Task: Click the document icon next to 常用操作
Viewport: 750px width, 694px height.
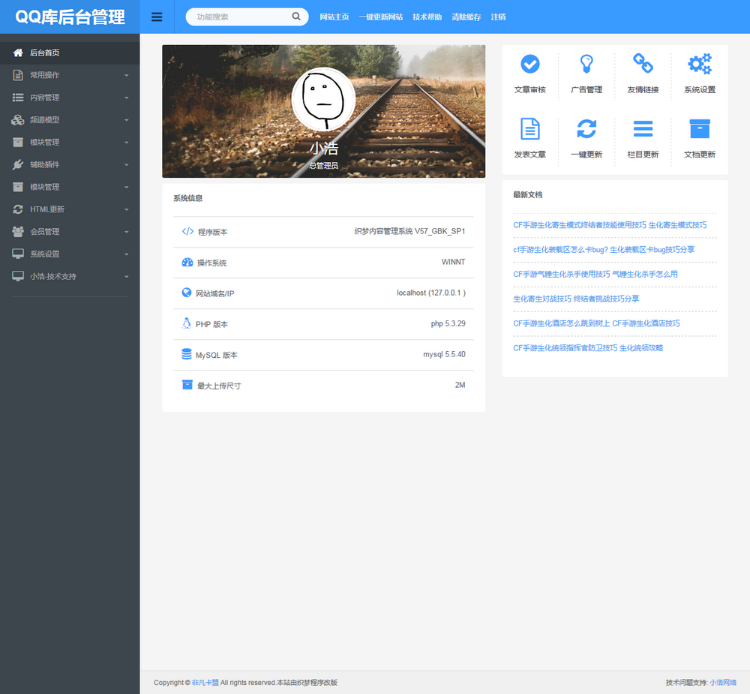Action: point(18,75)
